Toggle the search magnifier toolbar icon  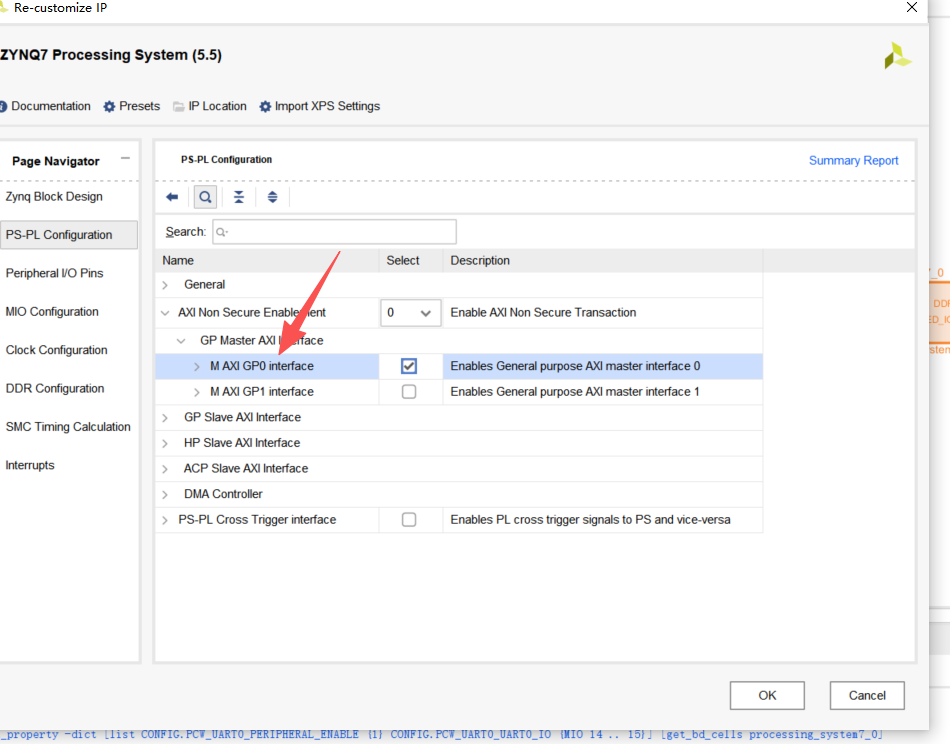[205, 197]
